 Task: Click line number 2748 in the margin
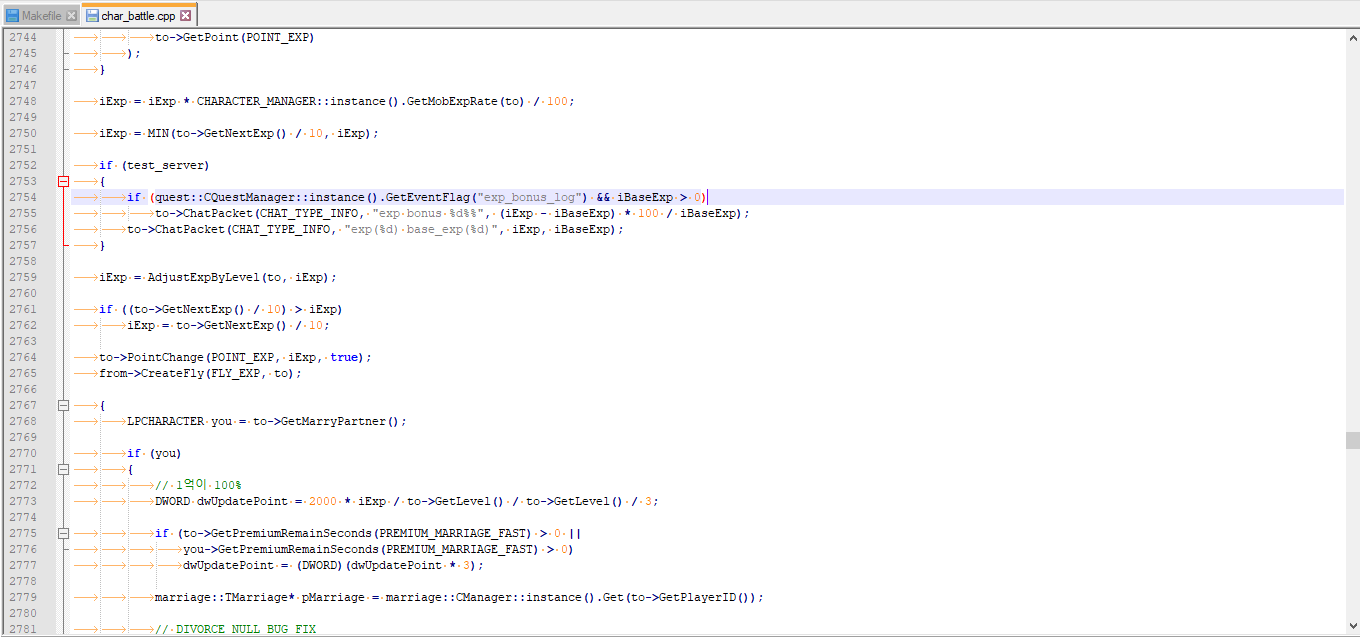(22, 101)
